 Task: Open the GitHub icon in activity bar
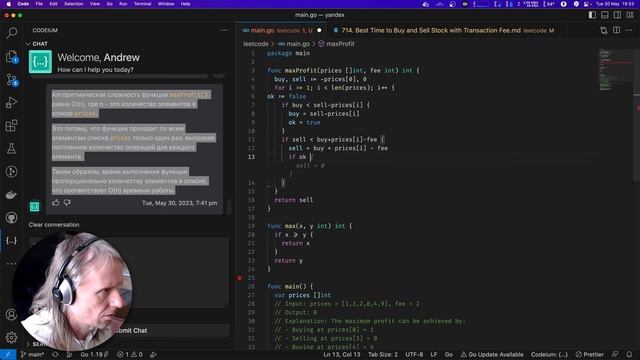click(x=11, y=218)
